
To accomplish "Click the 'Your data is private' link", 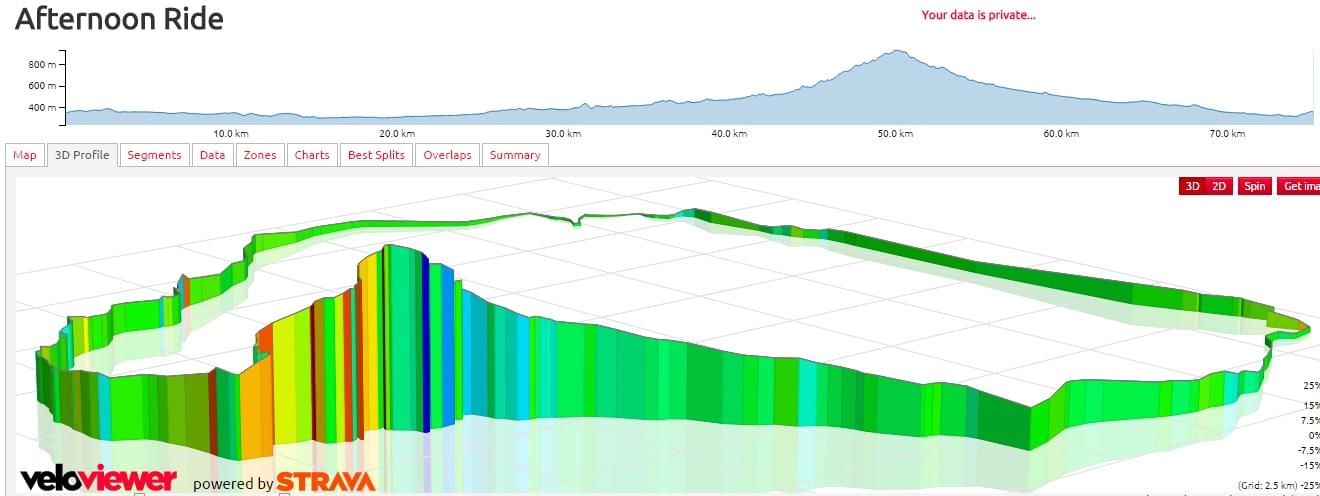I will pos(978,15).
